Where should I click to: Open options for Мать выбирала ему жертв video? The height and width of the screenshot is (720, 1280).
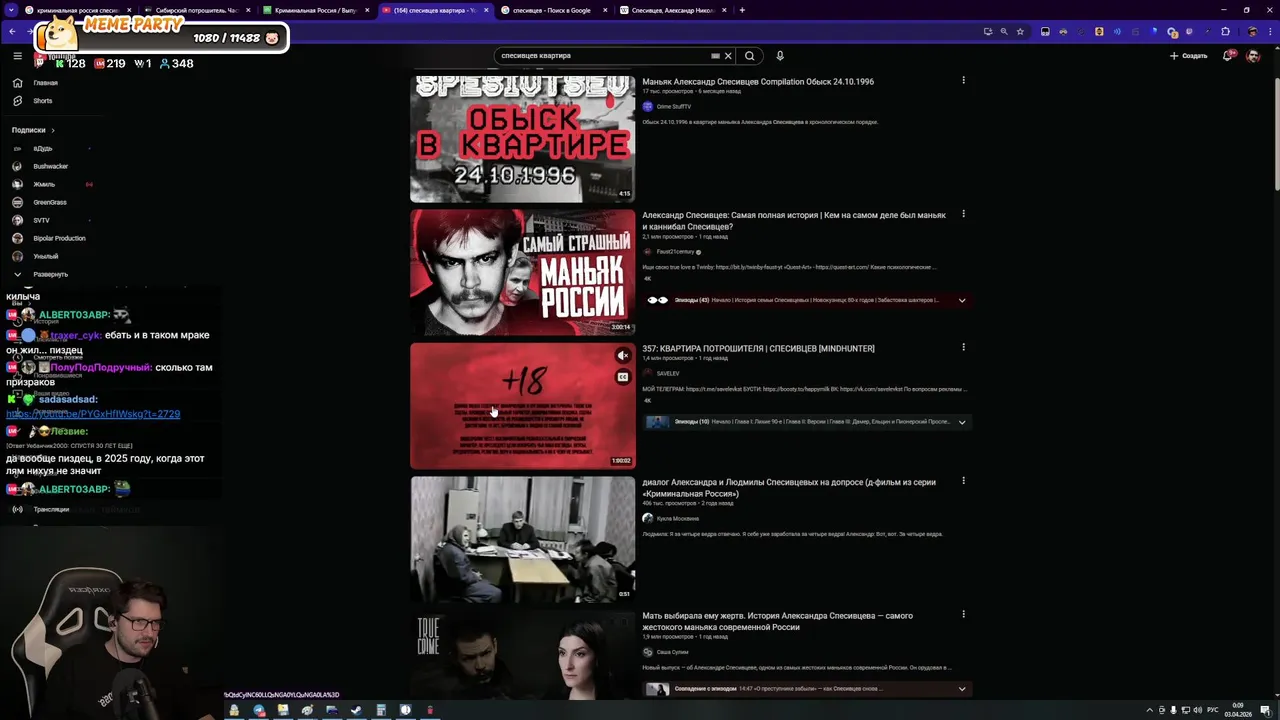(x=963, y=614)
